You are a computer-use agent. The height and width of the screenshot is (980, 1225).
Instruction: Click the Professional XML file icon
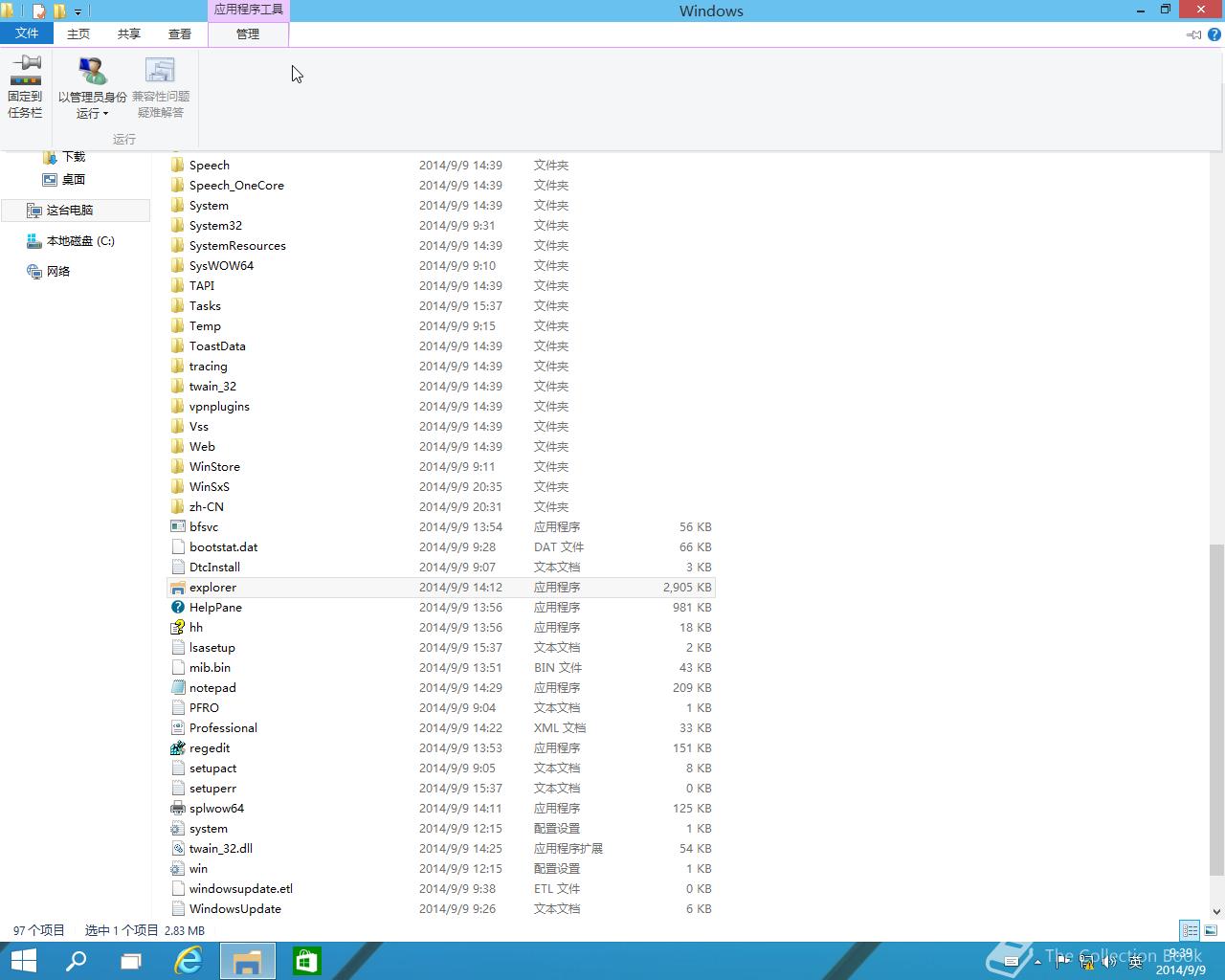click(x=177, y=728)
